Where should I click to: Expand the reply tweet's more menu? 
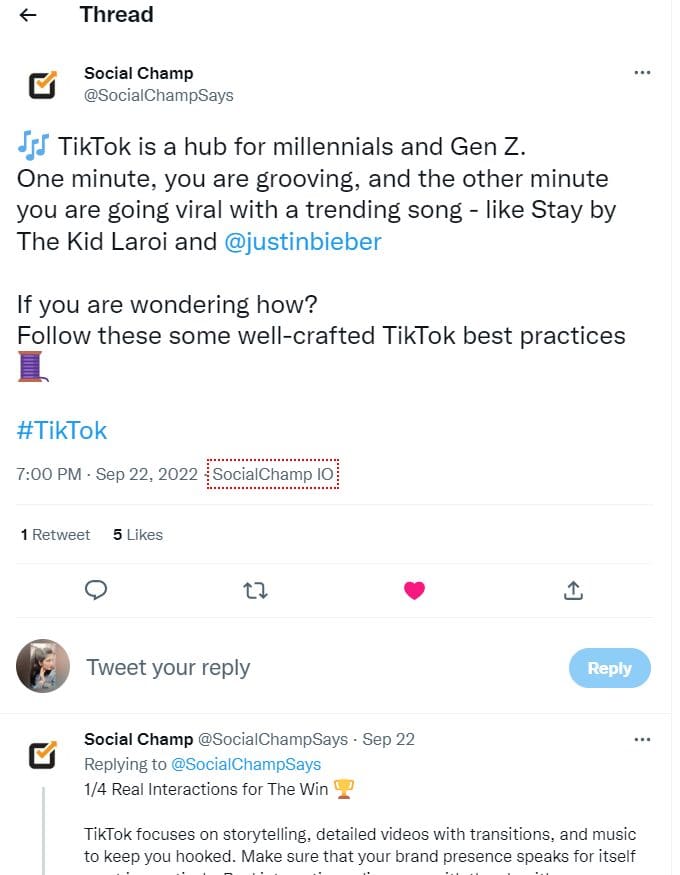coord(643,738)
